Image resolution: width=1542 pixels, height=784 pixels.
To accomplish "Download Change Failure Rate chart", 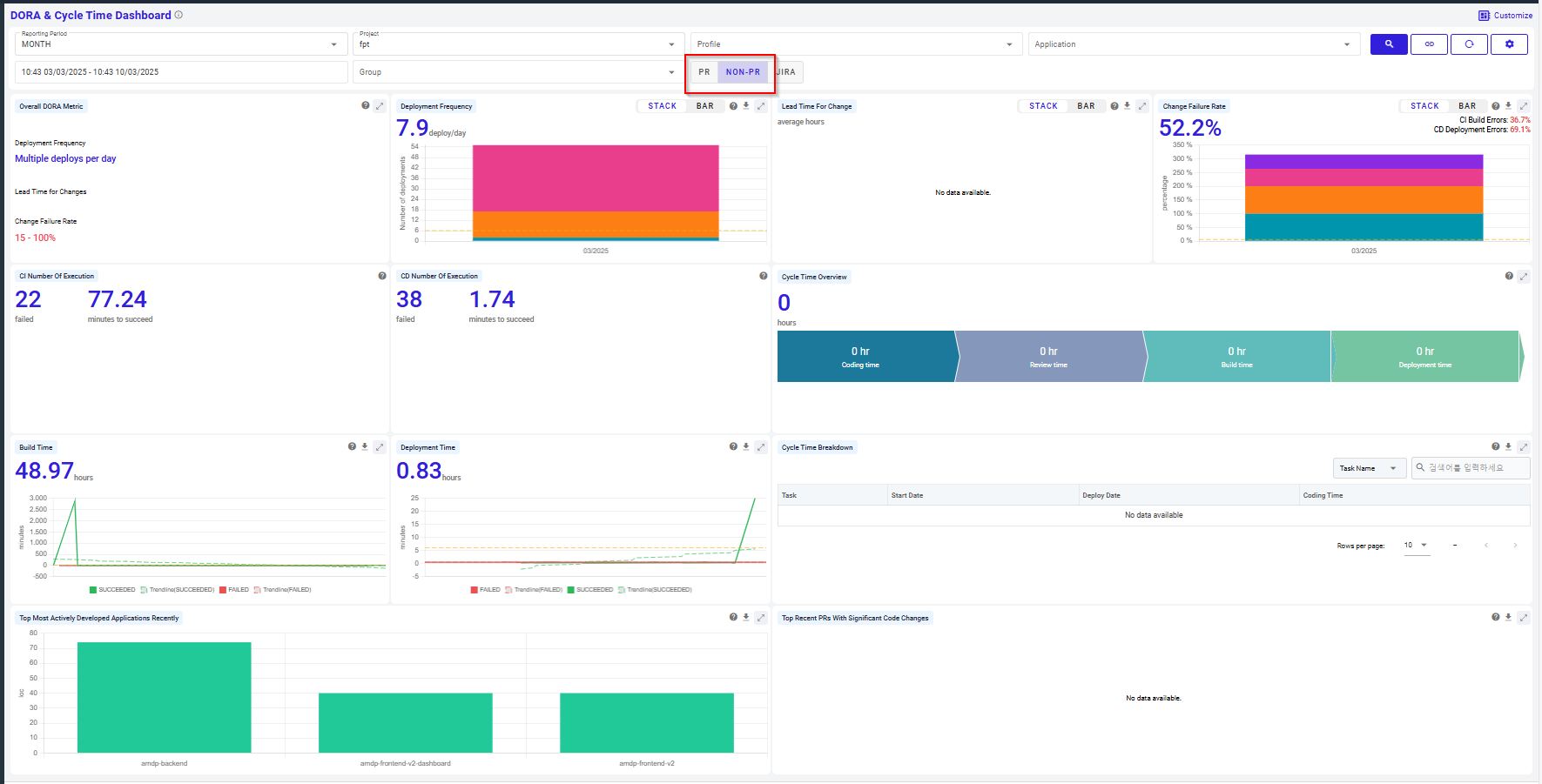I will point(1509,105).
